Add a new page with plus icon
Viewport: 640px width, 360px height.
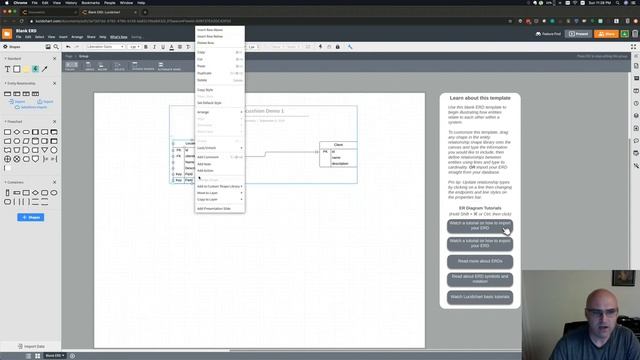pos(72,356)
